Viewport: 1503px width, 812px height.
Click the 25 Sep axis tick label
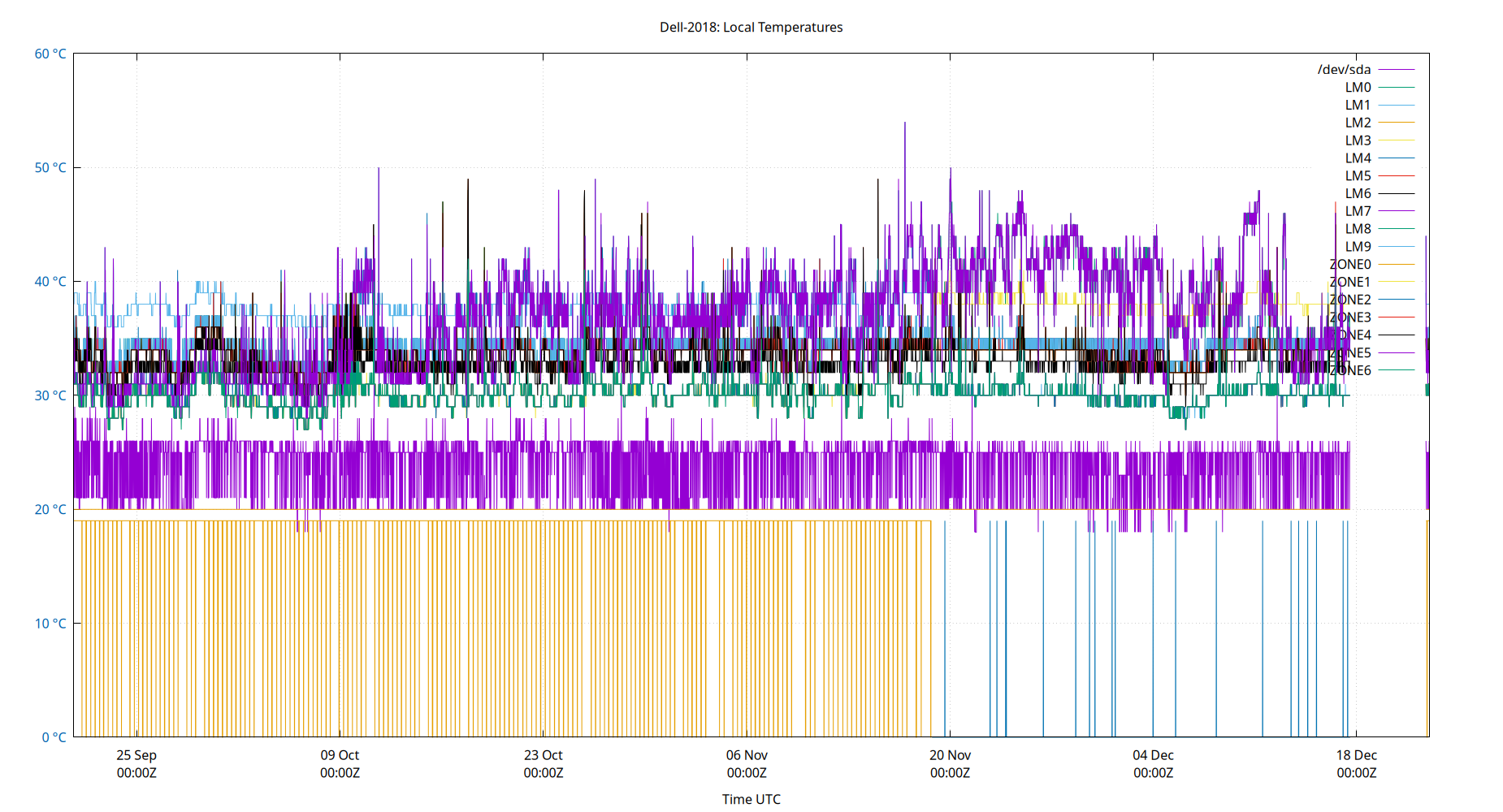point(136,755)
